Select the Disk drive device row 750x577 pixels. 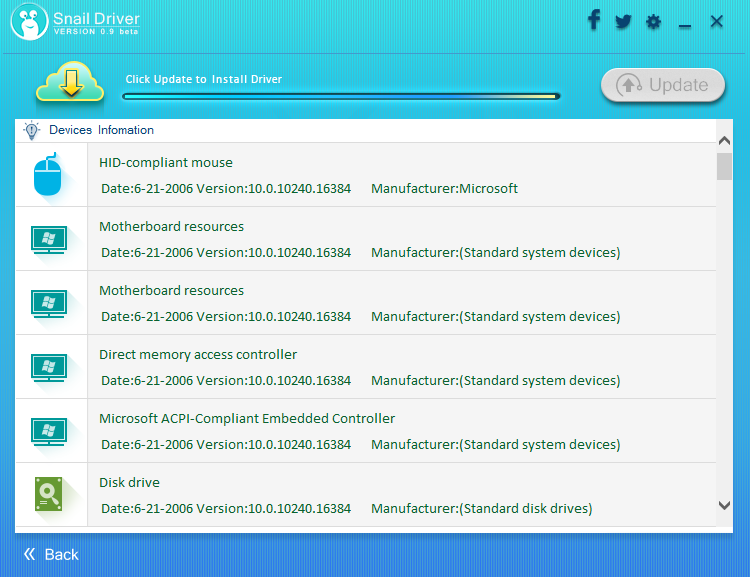pos(400,495)
